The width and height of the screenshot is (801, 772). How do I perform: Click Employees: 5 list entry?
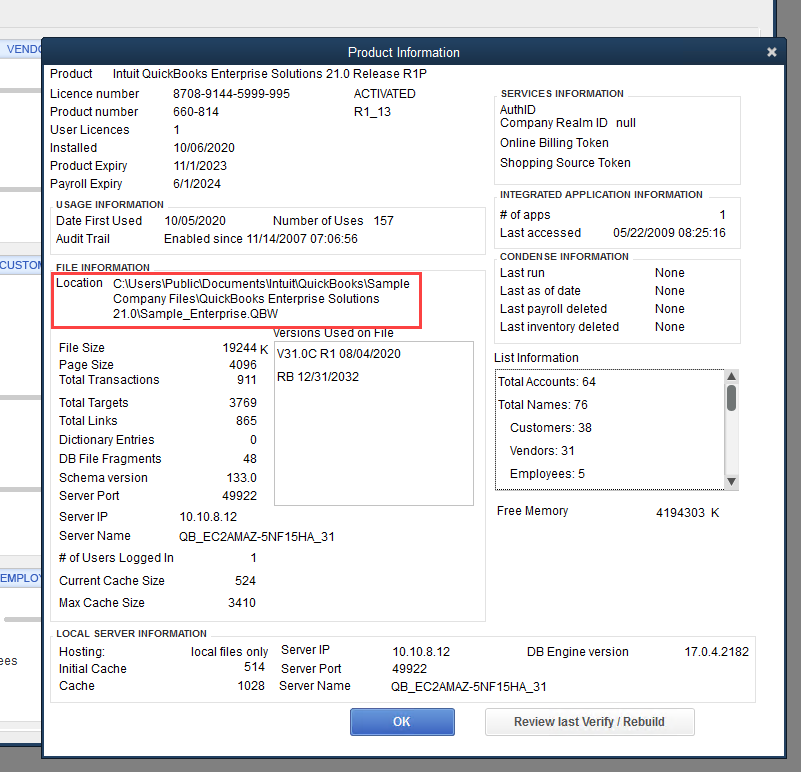click(547, 474)
